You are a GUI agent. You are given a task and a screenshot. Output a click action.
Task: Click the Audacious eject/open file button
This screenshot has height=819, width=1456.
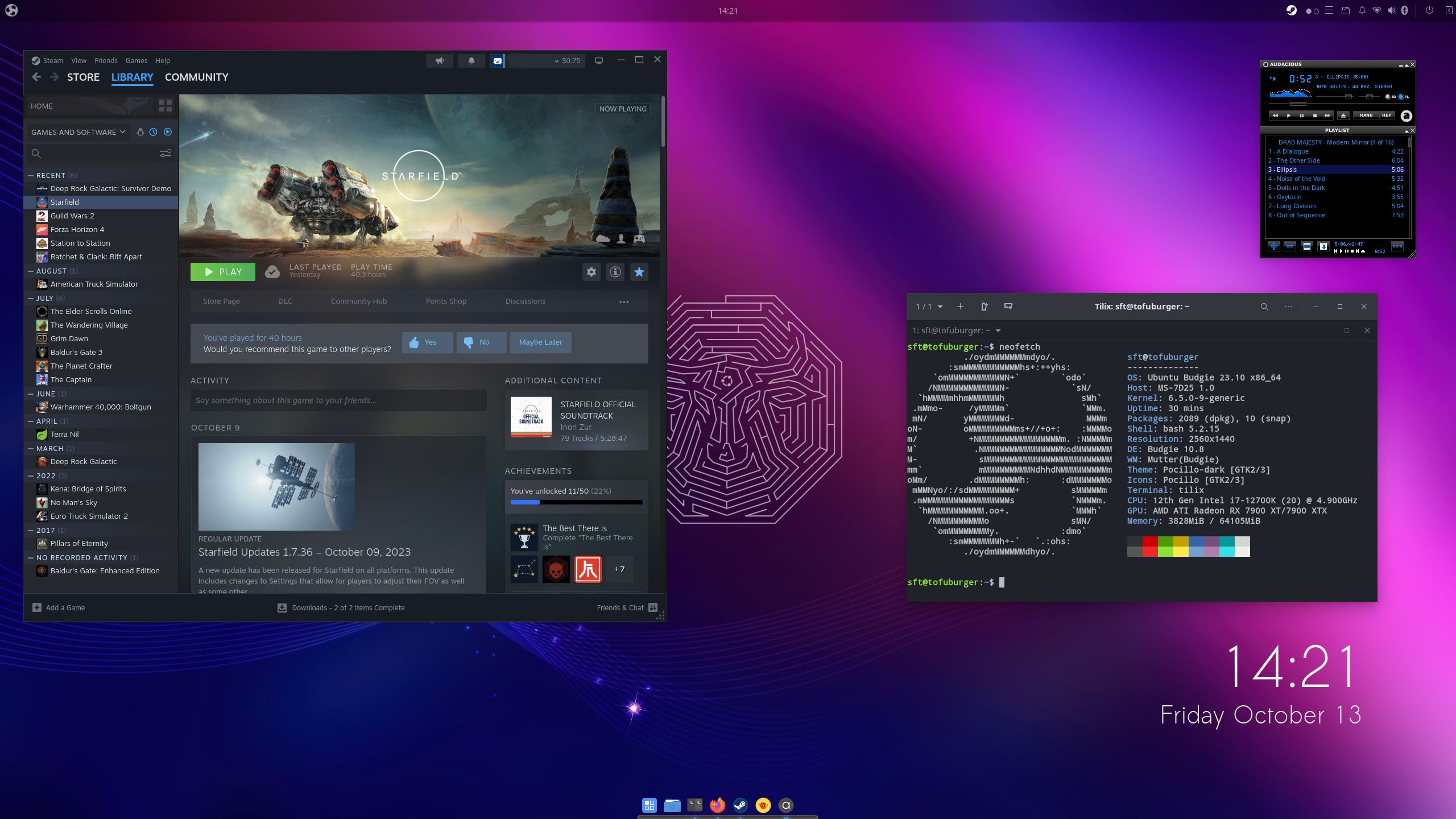tap(1343, 115)
